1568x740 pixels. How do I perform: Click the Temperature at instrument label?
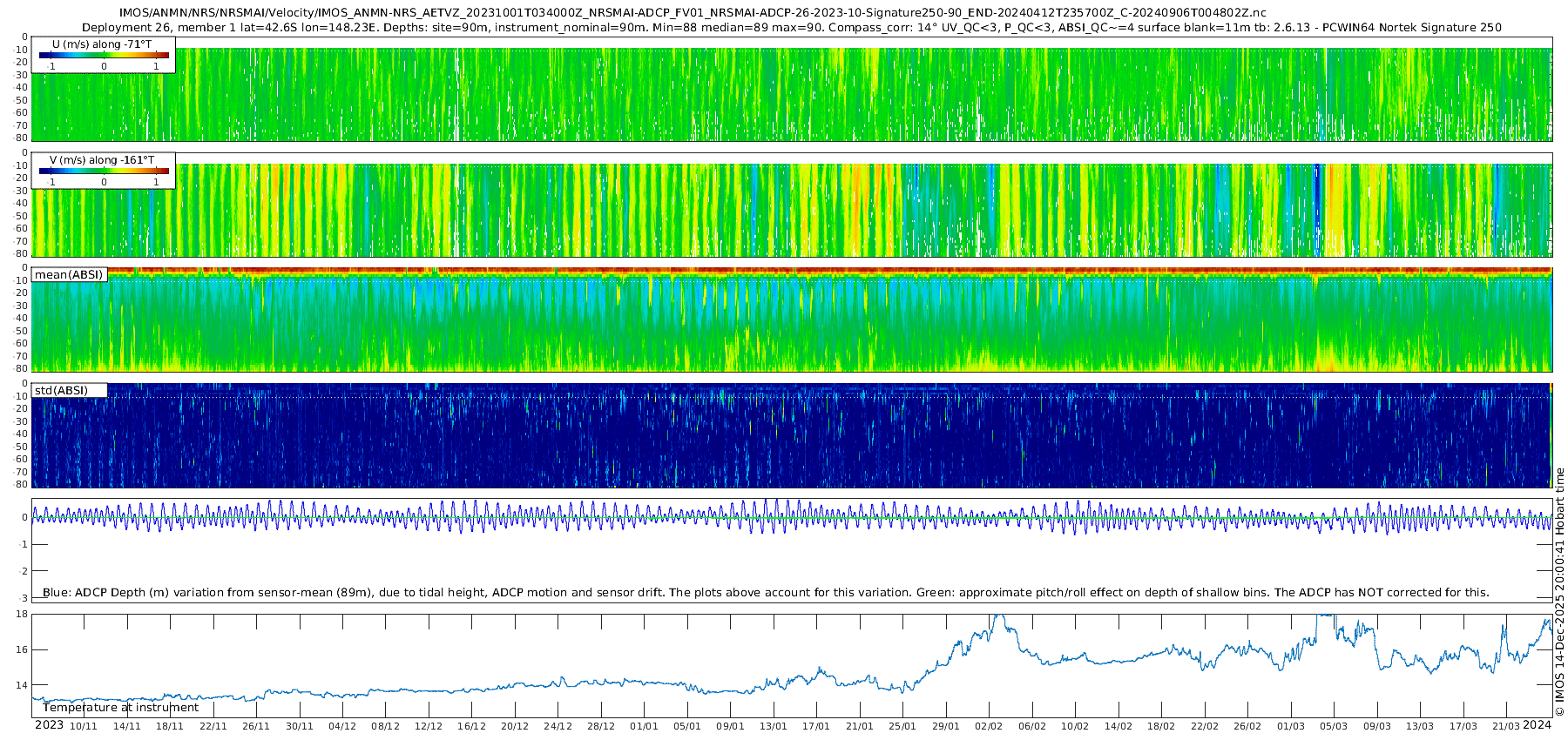click(120, 708)
